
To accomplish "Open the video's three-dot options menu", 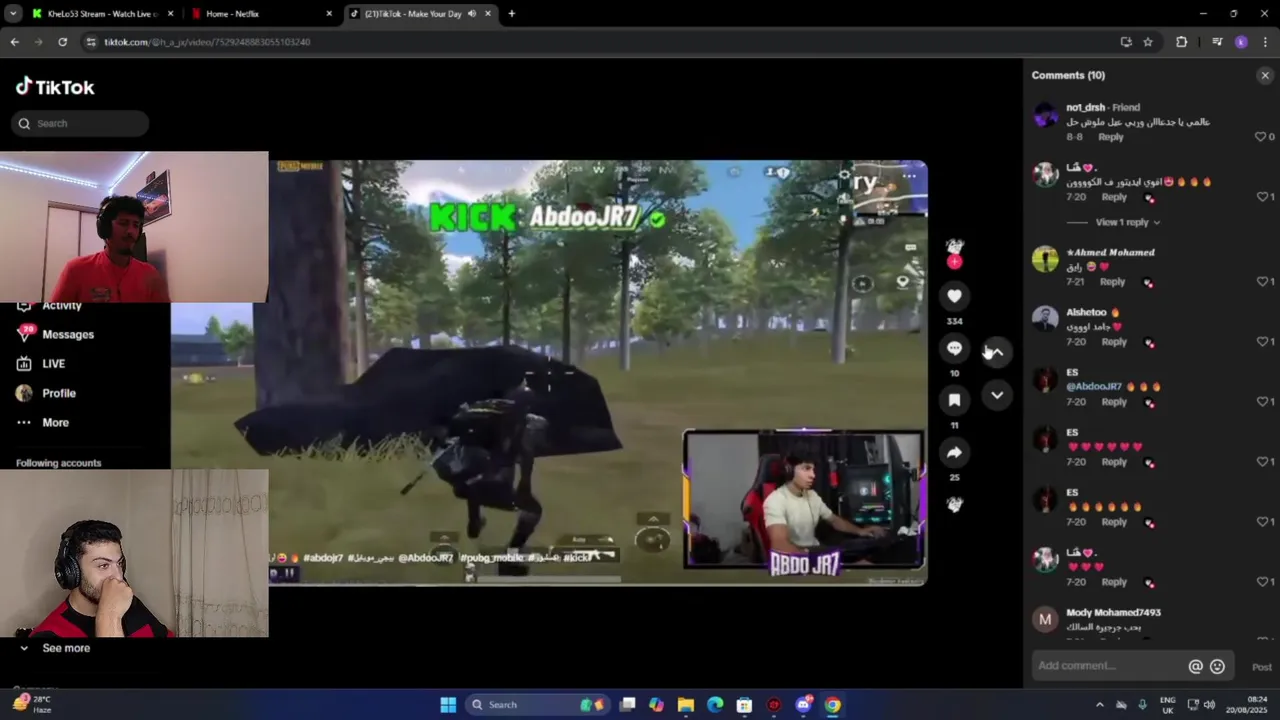I will click(909, 176).
